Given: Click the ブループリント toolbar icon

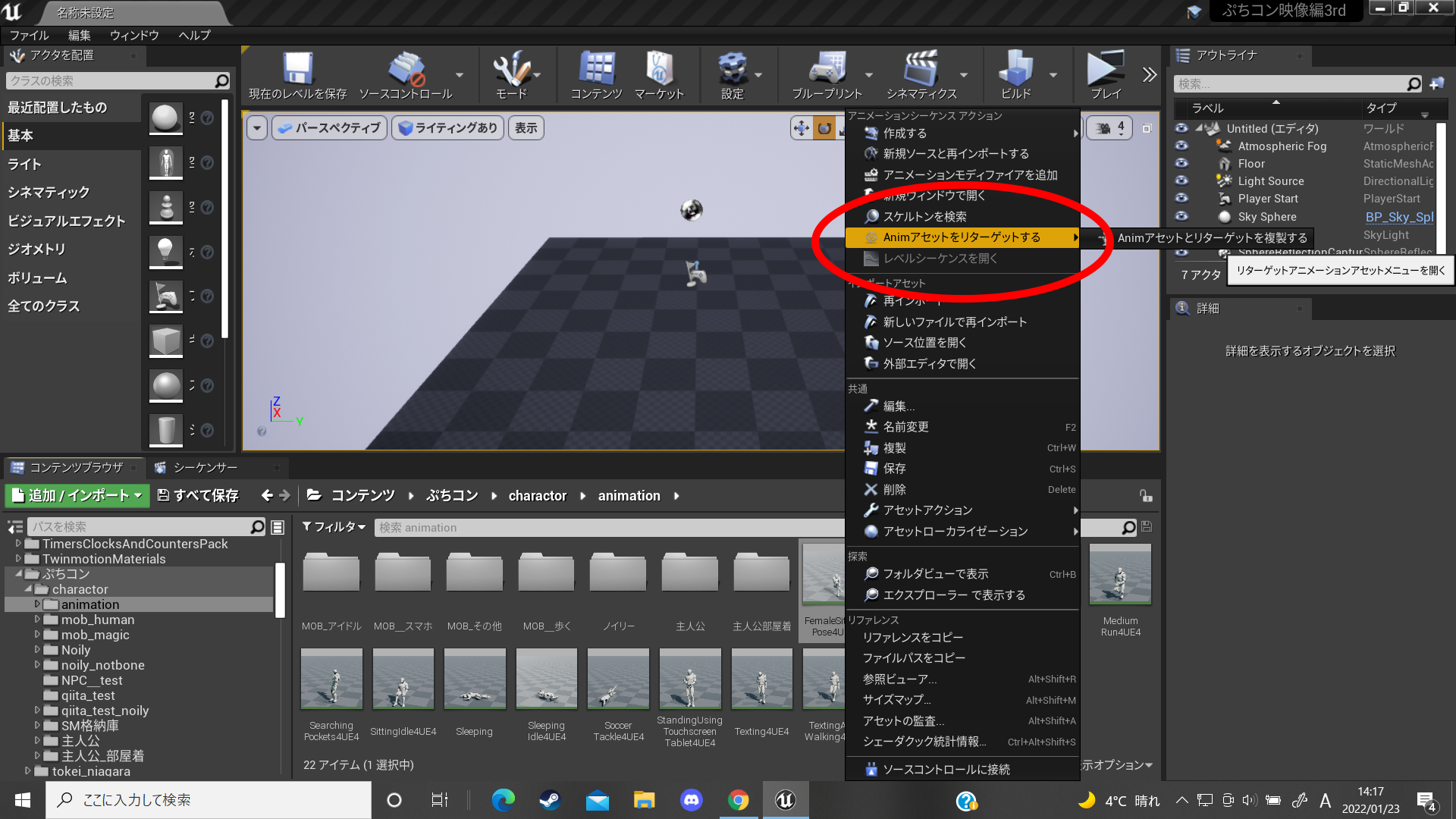Looking at the screenshot, I should [x=827, y=69].
